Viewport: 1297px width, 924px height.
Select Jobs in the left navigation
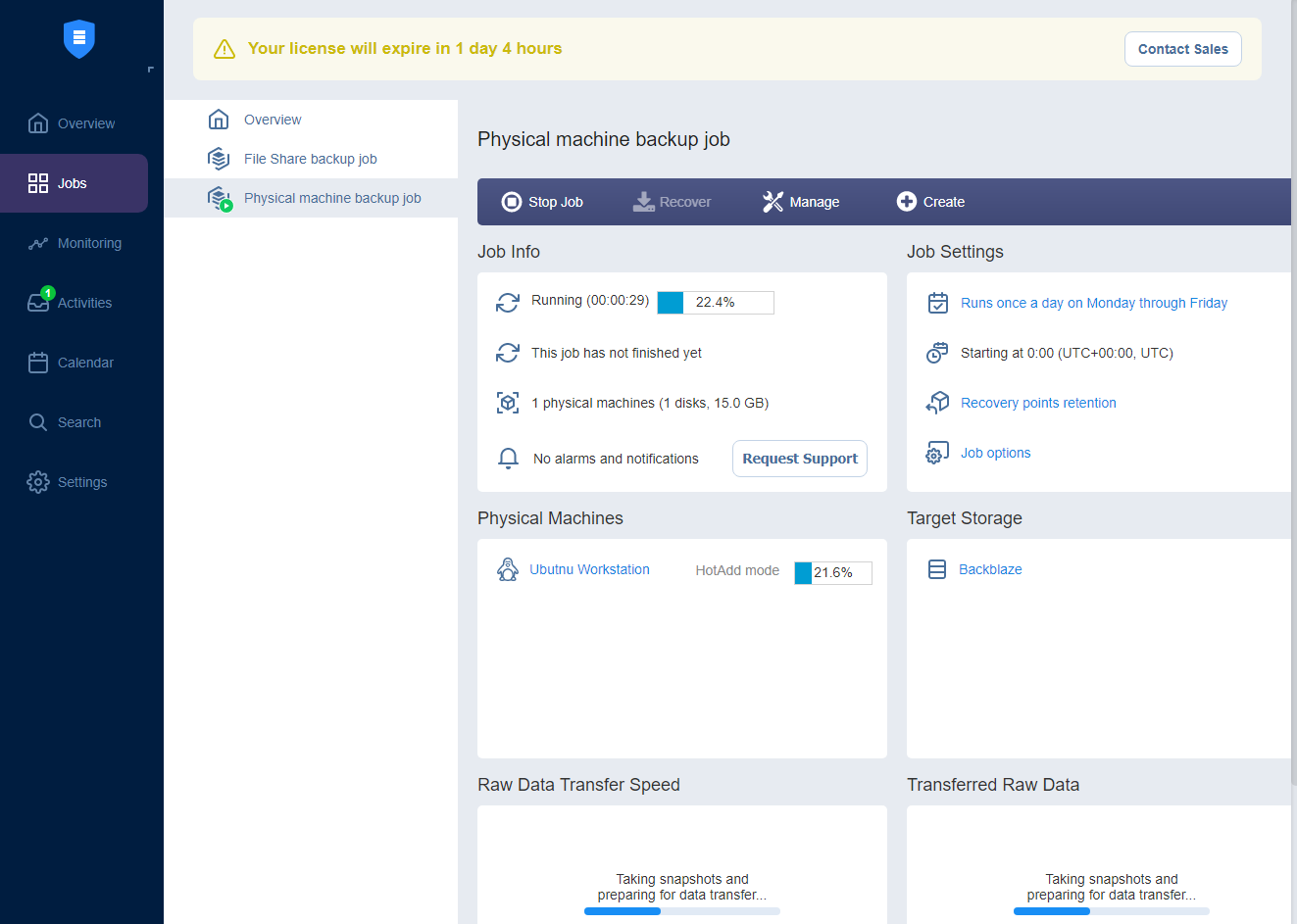tap(74, 183)
